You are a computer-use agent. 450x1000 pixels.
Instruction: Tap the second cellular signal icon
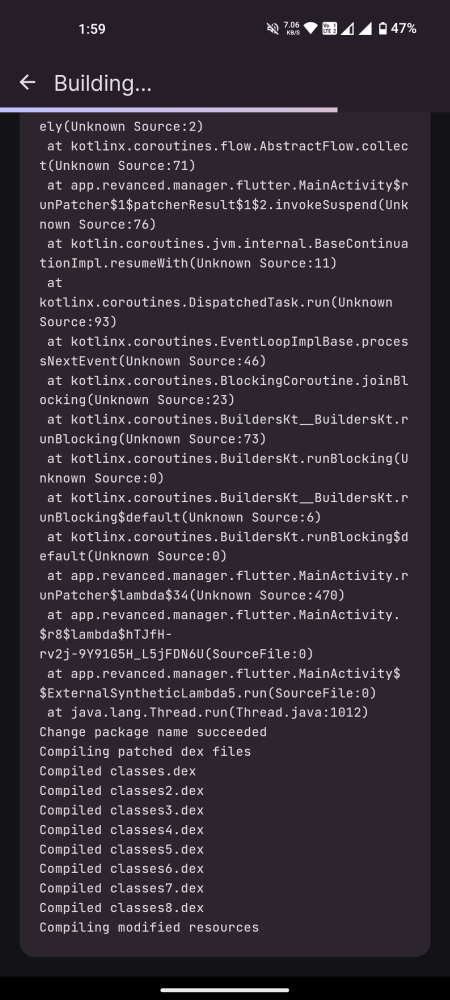365,29
